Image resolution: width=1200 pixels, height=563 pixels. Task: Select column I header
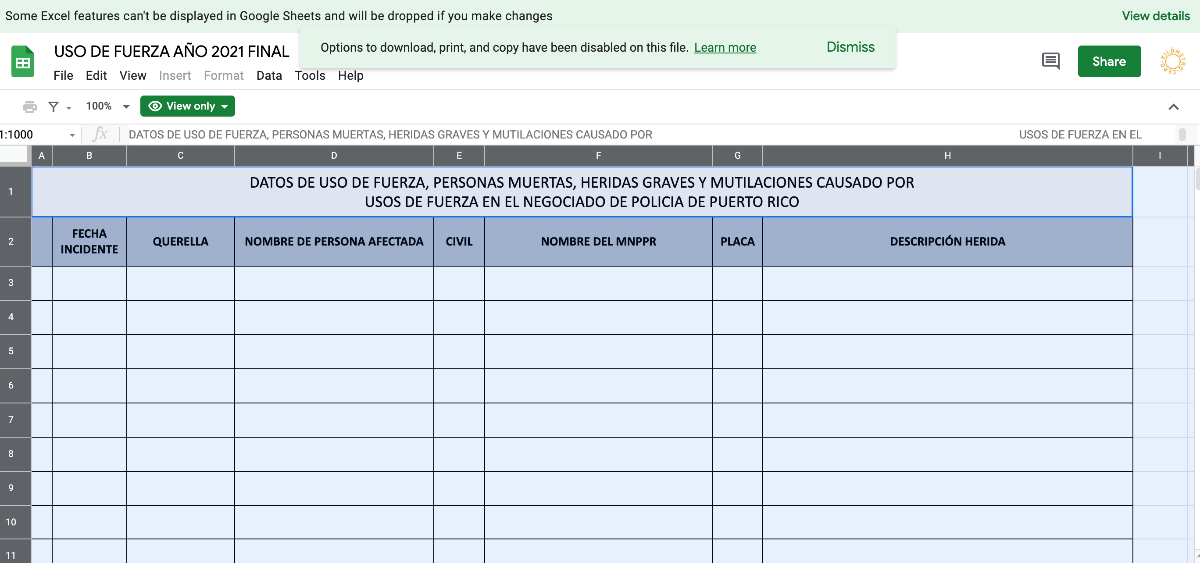pyautogui.click(x=1160, y=155)
